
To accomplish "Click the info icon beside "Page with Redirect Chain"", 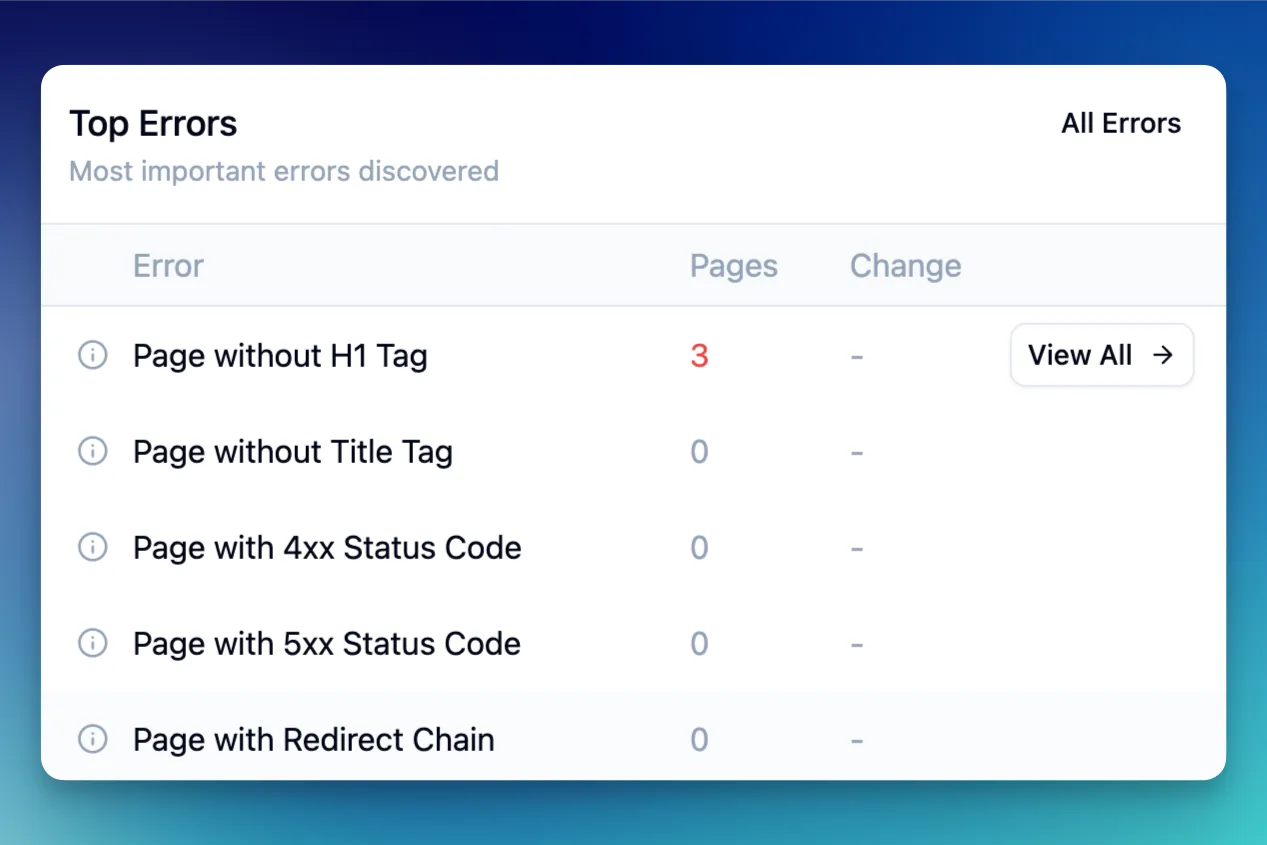I will tap(92, 739).
